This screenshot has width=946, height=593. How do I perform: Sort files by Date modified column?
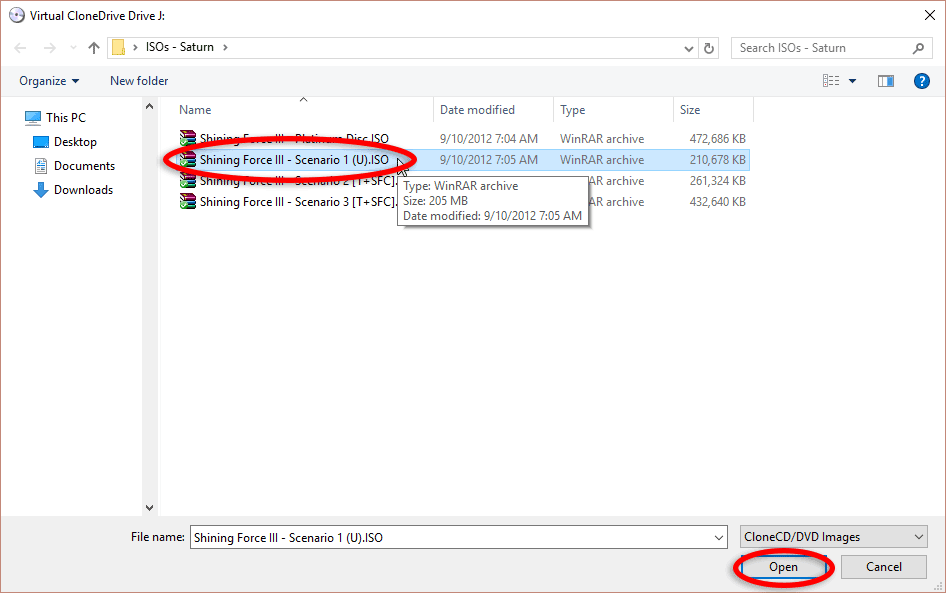[478, 110]
